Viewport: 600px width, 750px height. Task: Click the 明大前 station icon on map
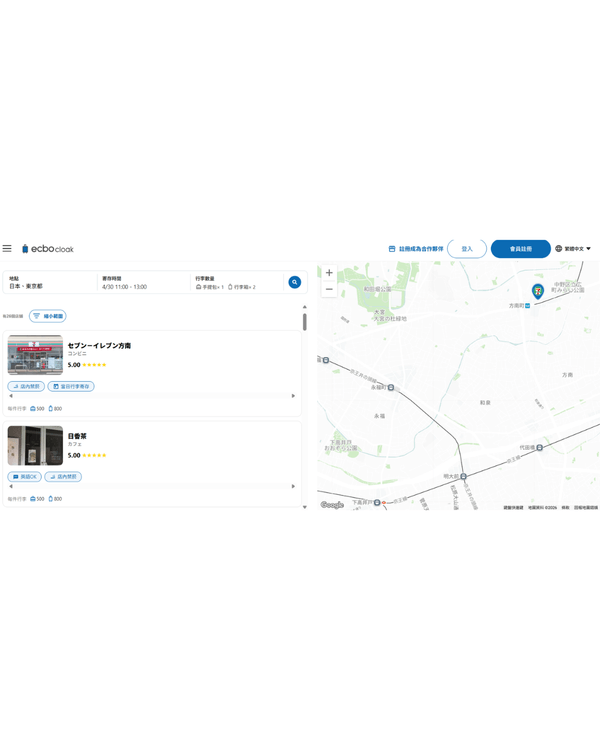tap(463, 476)
